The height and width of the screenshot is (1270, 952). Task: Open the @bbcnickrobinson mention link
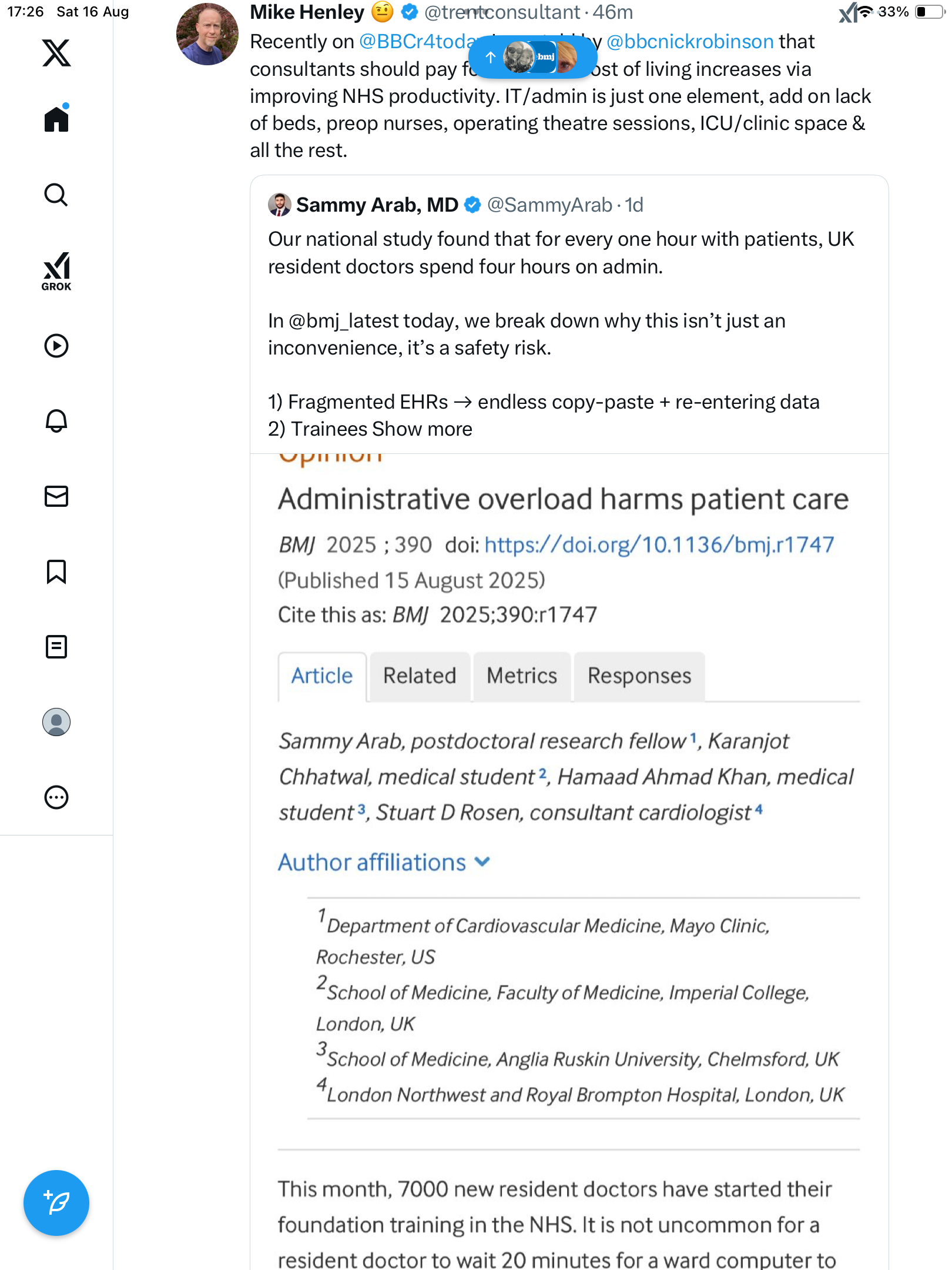click(x=690, y=42)
